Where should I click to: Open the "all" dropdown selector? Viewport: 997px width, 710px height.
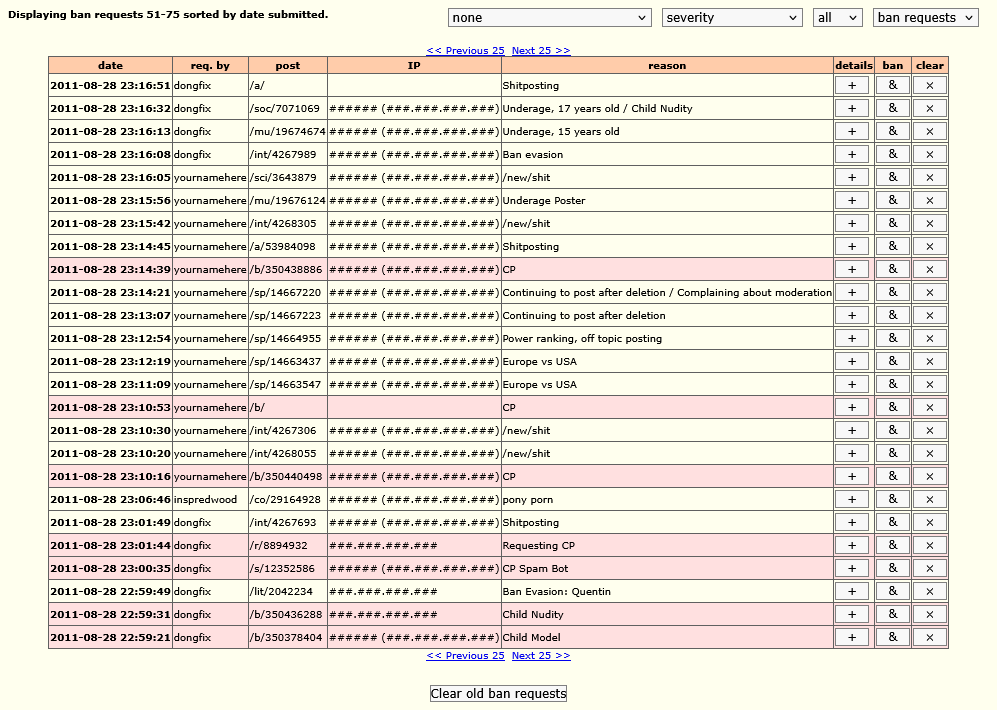[x=837, y=18]
